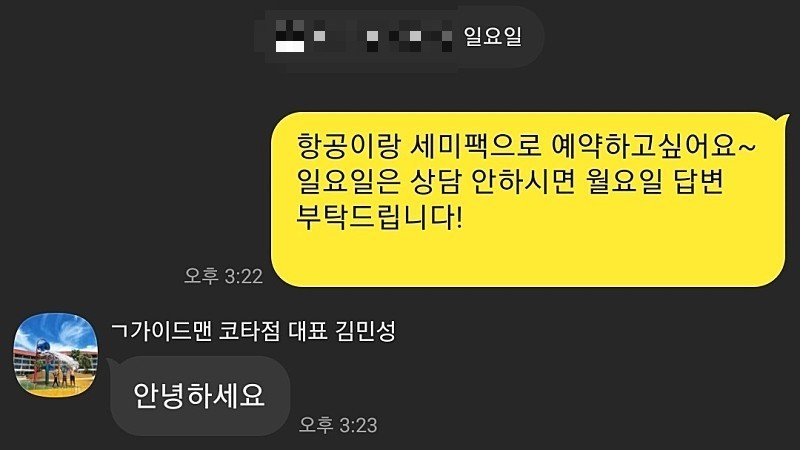Click the word 예약하고싶어요~ in yellow message

coord(654,146)
